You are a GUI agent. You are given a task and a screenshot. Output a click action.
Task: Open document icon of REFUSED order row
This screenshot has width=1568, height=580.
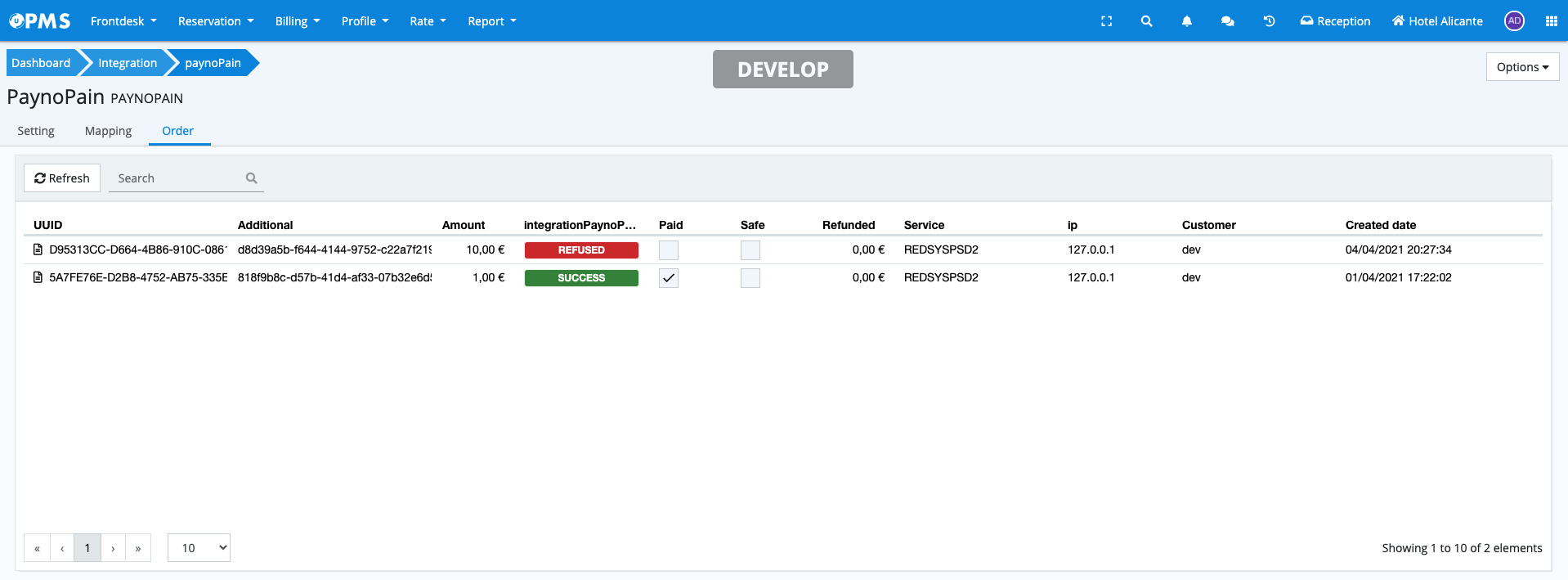(x=38, y=250)
